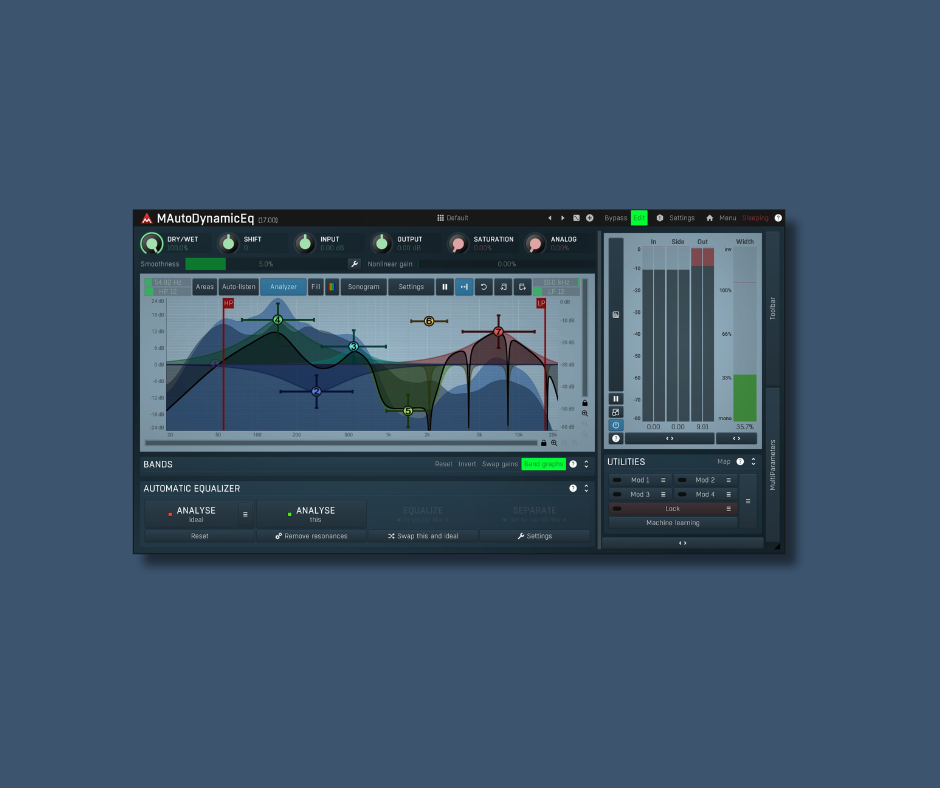Viewport: 940px width, 788px height.
Task: Click the red HP filter marker
Action: 228,303
